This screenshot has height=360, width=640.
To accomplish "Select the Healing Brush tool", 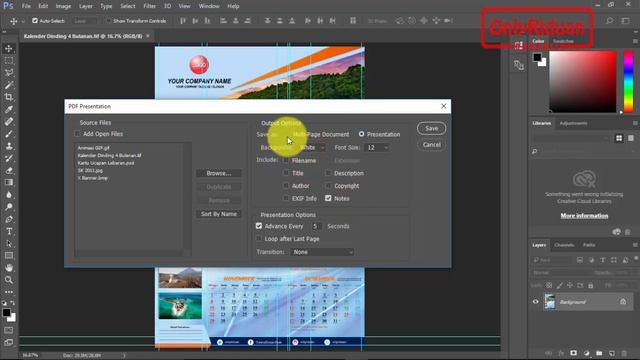I will tap(9, 122).
